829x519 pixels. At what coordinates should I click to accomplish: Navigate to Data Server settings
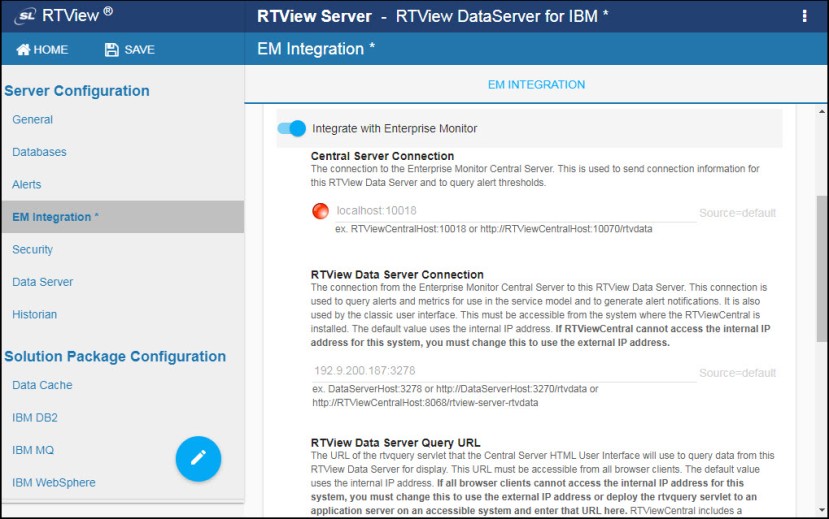[43, 282]
